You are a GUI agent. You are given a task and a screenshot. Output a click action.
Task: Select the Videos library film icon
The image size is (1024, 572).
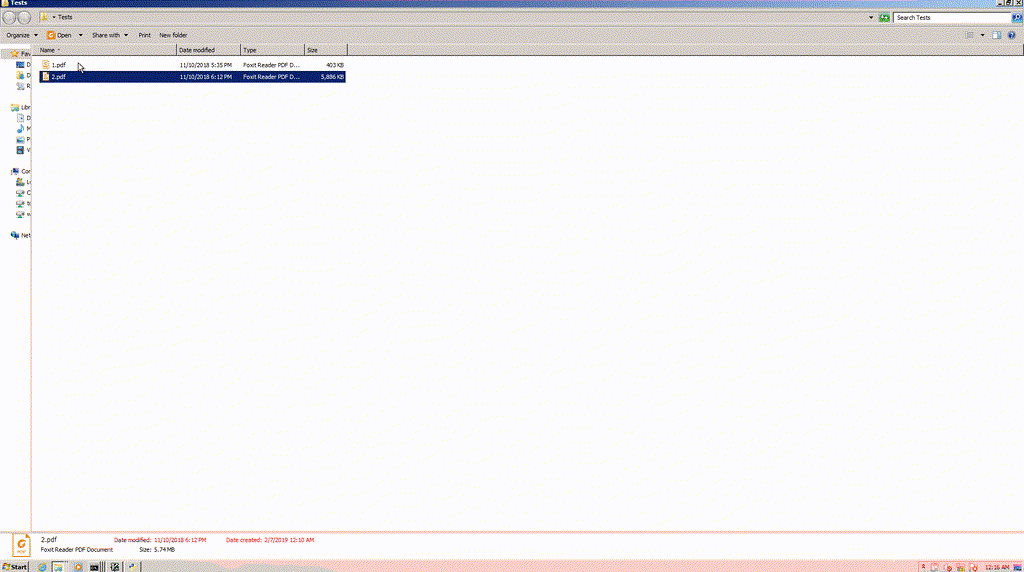coord(20,150)
